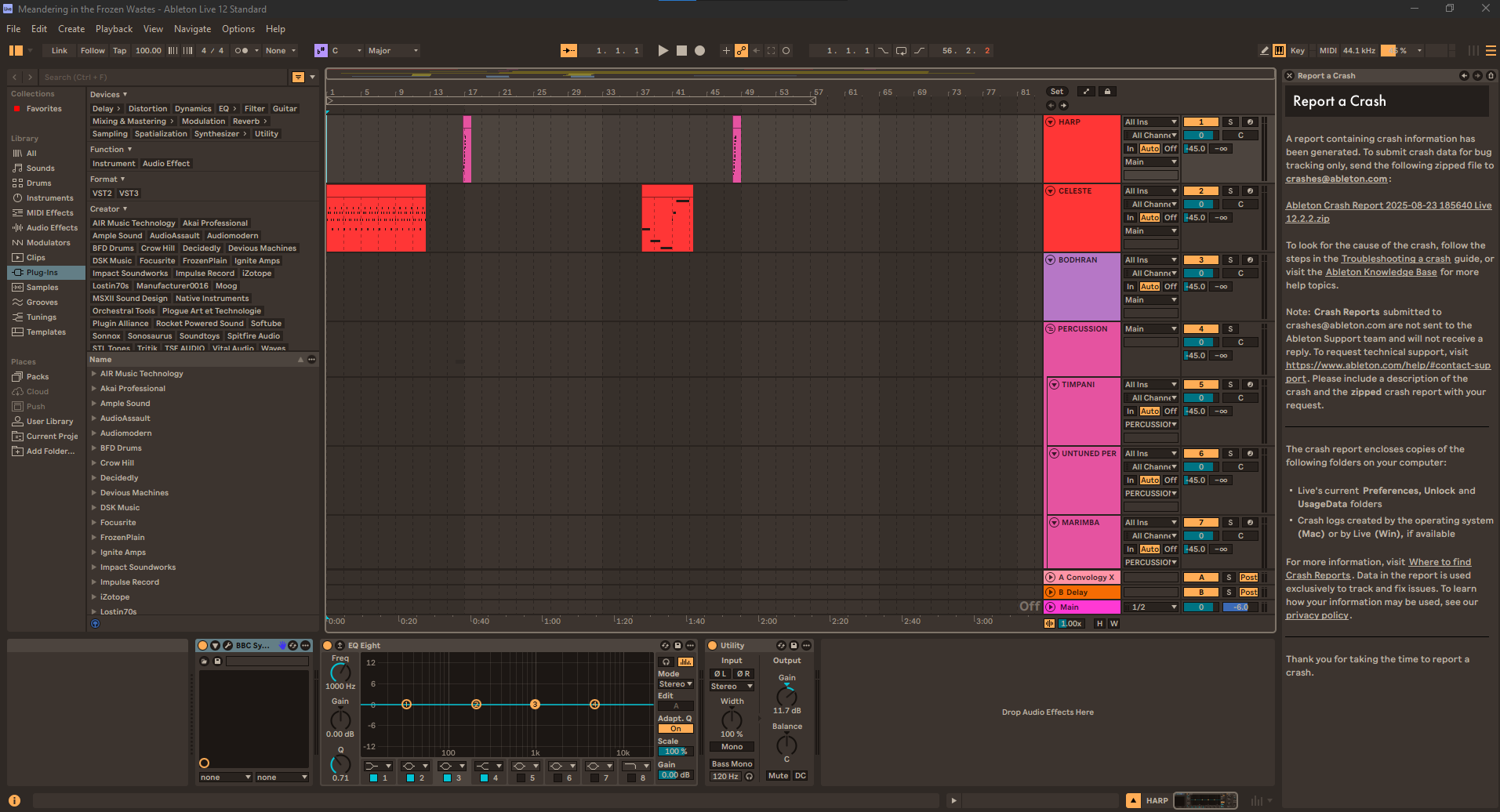Viewport: 1500px width, 812px height.
Task: Toggle the Draw Mode pencil icon
Action: tap(1264, 50)
